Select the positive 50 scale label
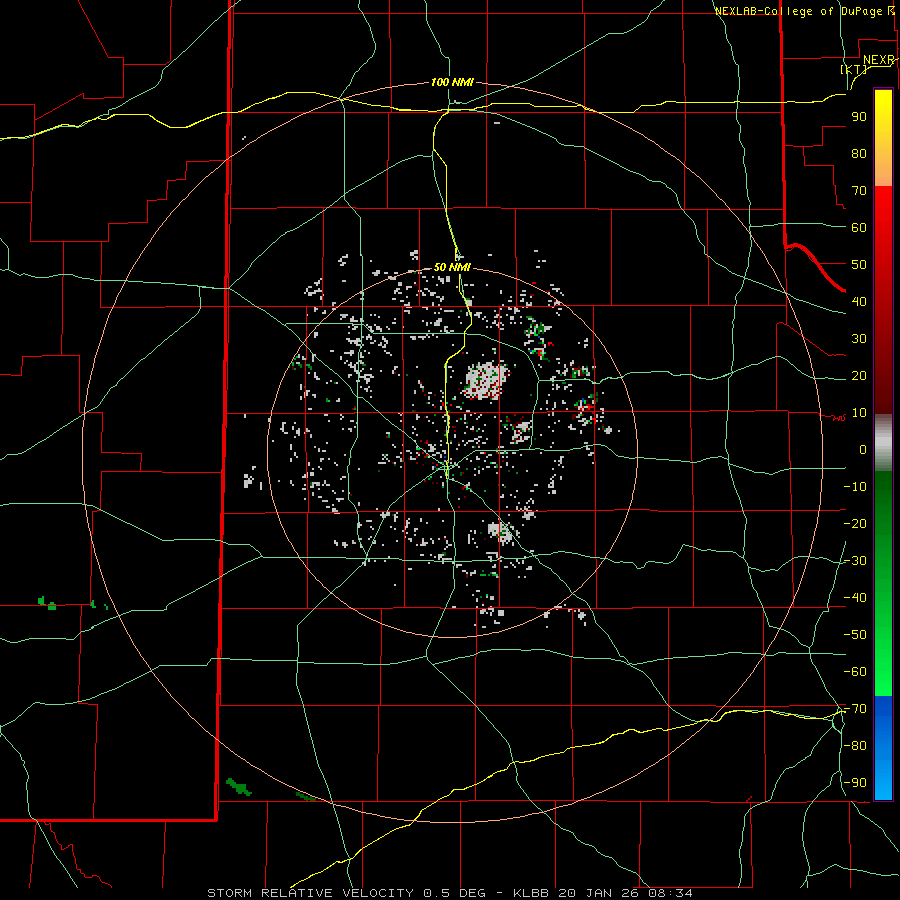Image resolution: width=900 pixels, height=900 pixels. pos(859,265)
